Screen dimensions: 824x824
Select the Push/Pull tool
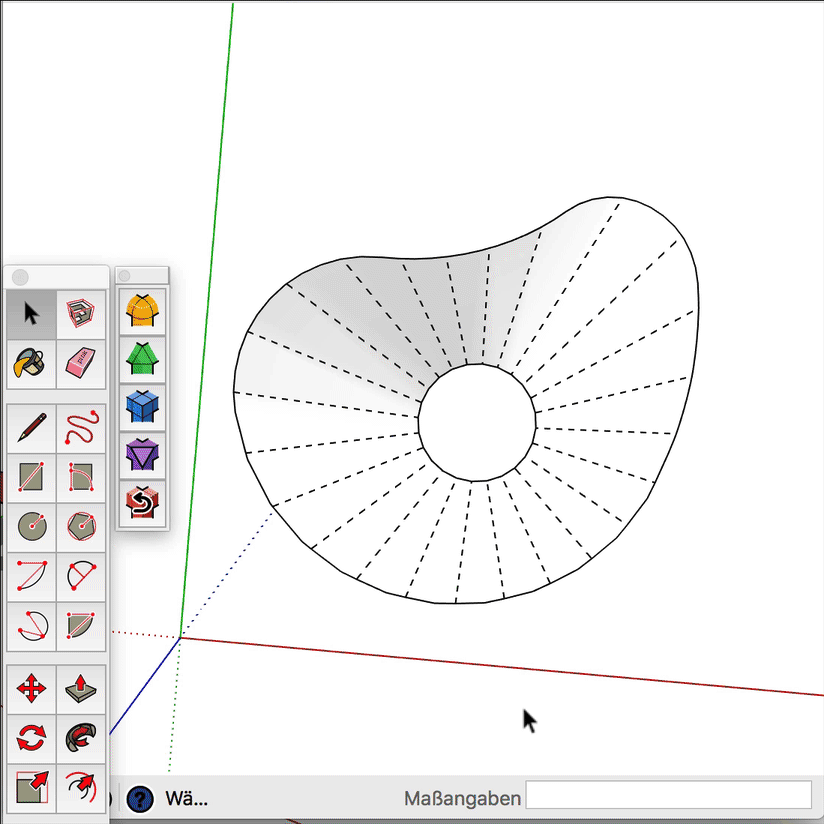81,689
